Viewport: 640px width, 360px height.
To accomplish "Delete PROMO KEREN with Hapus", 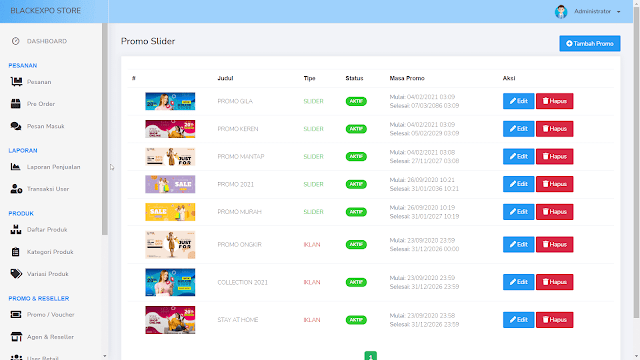I will (554, 129).
